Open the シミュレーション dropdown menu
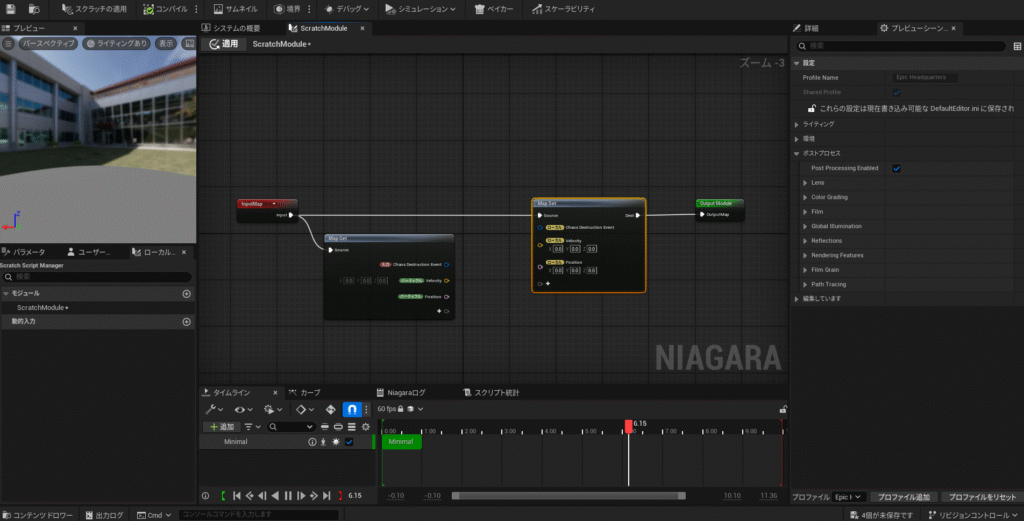1024x521 pixels. pos(421,9)
